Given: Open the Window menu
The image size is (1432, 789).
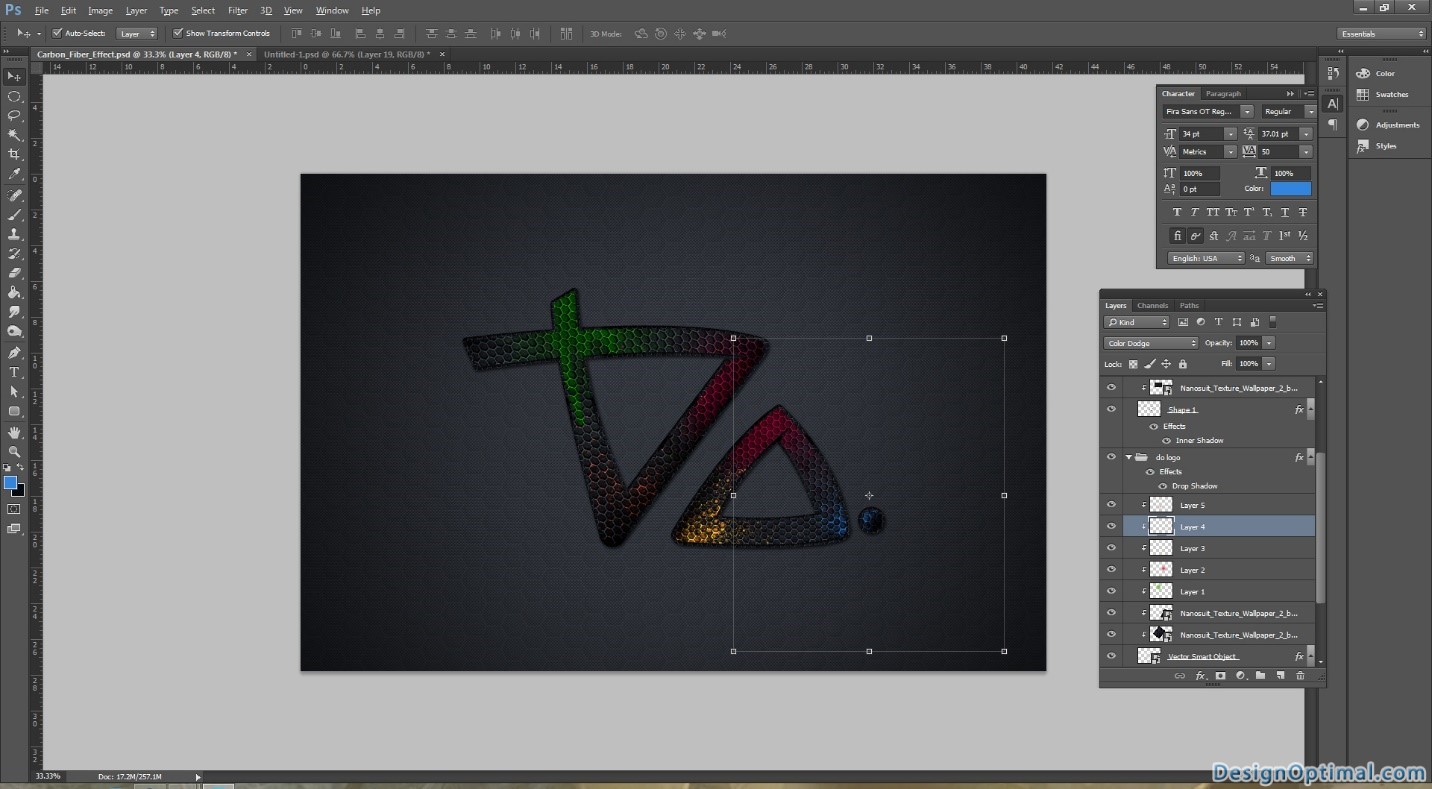Looking at the screenshot, I should point(332,10).
